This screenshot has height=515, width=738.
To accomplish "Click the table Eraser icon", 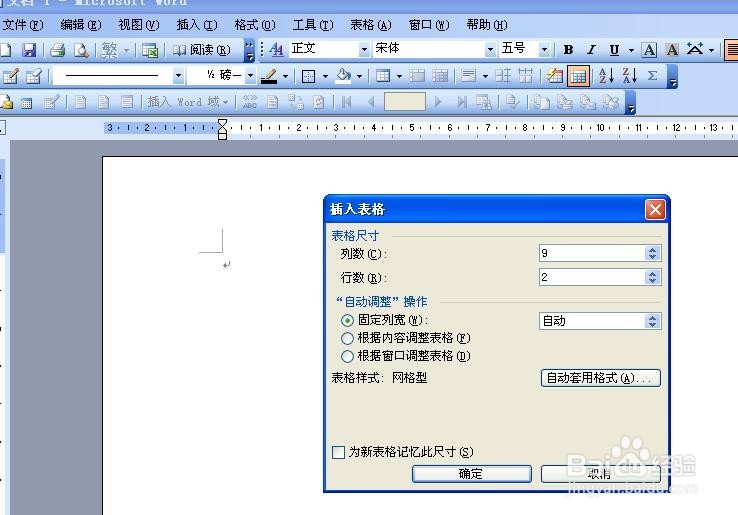I will coord(34,76).
